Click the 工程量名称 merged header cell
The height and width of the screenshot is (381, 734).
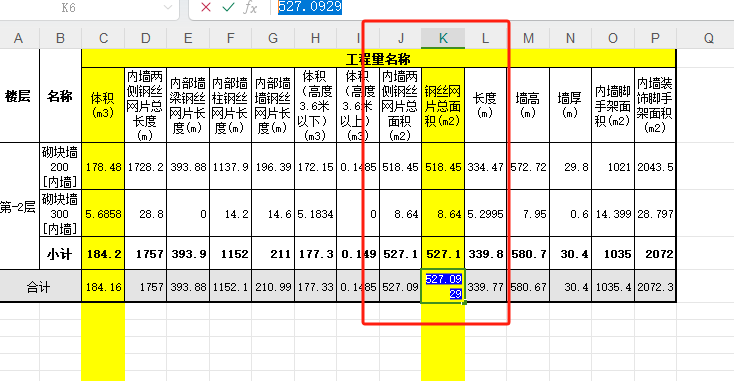point(378,59)
